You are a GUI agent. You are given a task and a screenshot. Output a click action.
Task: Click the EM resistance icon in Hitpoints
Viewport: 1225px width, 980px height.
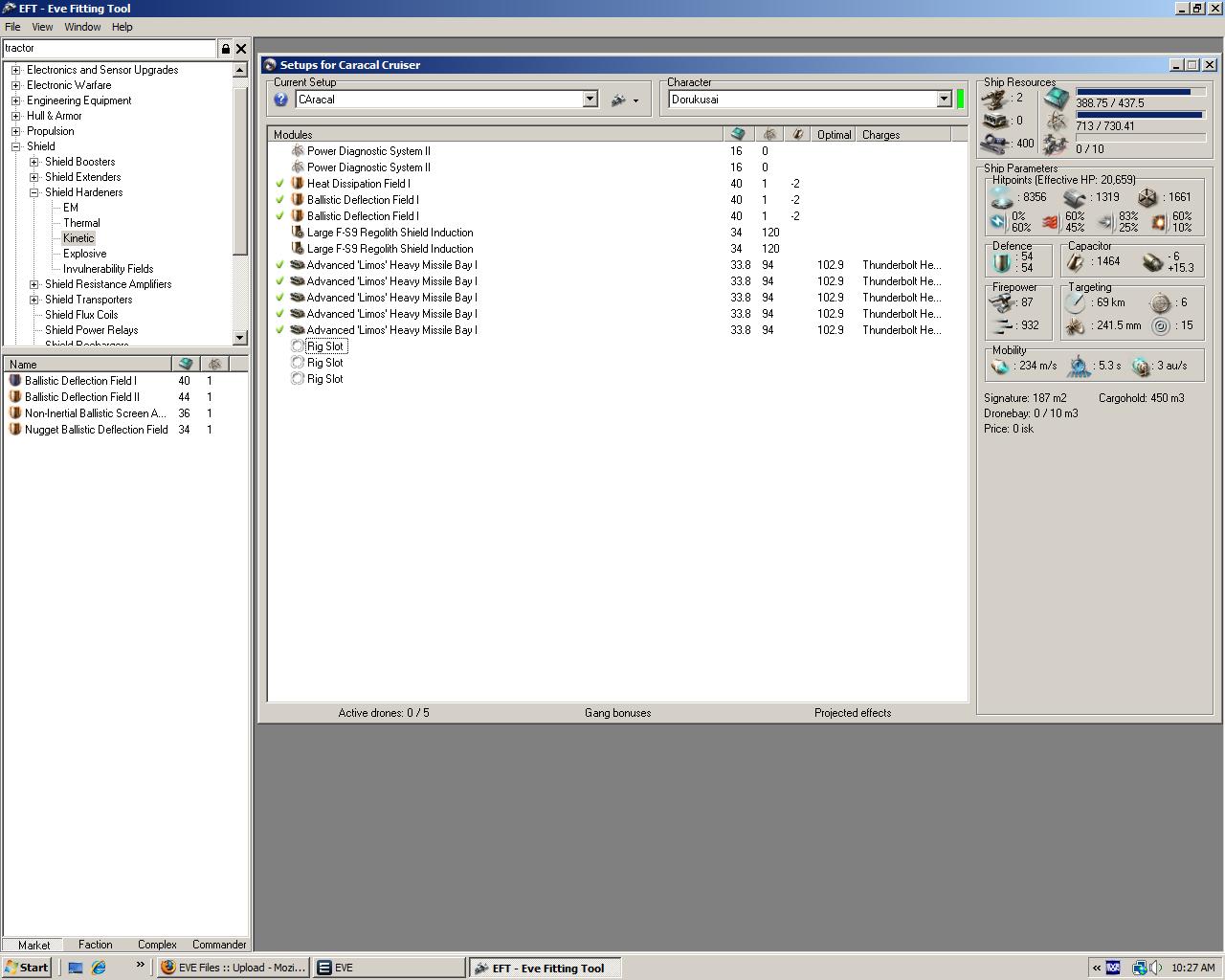pyautogui.click(x=998, y=222)
